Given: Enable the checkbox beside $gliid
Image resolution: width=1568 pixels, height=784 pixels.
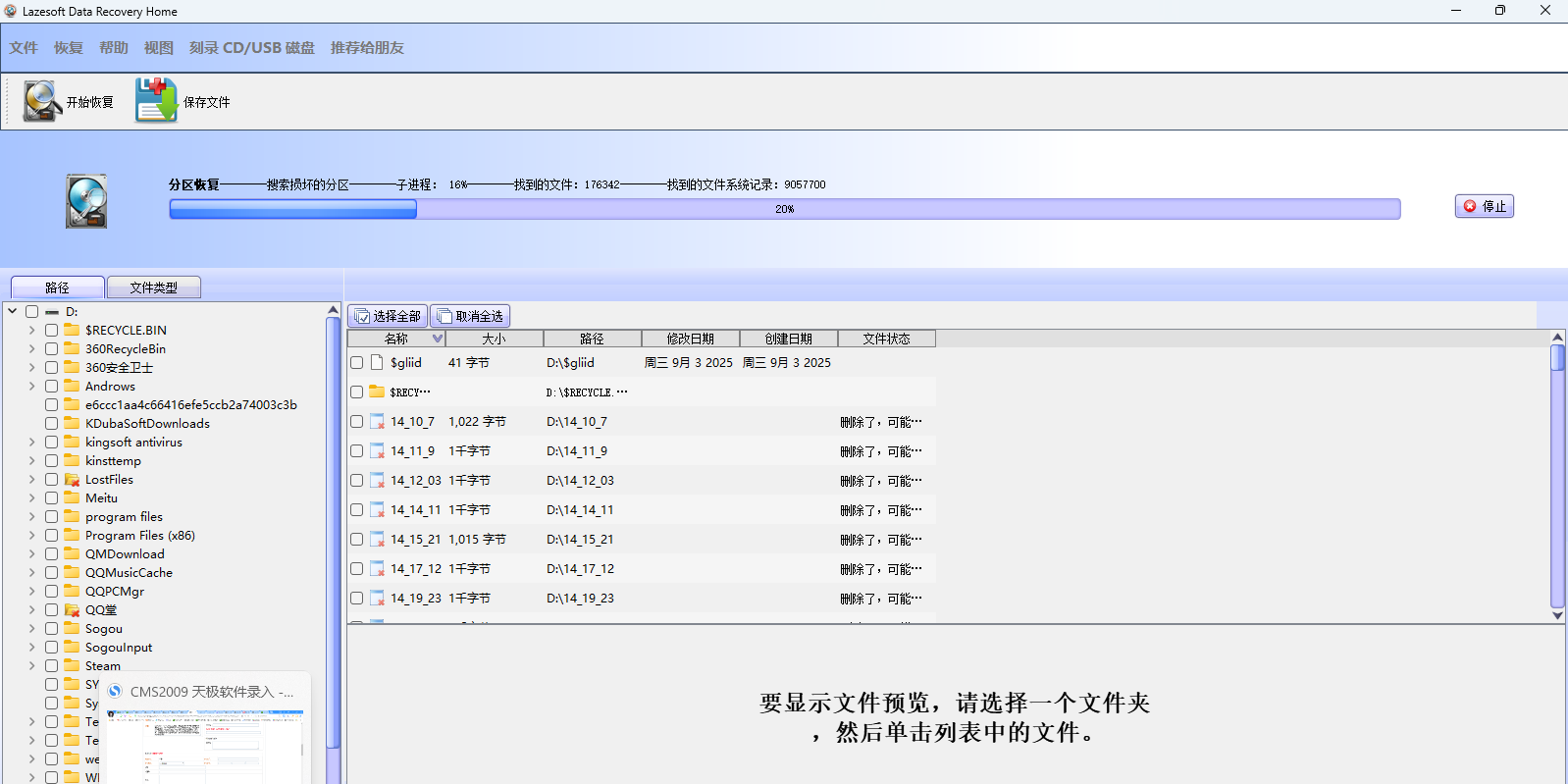Looking at the screenshot, I should (357, 363).
